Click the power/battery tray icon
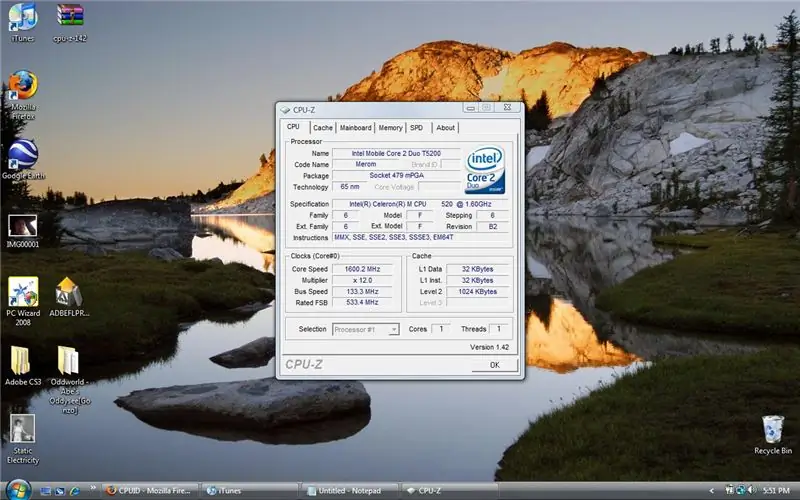 pos(730,490)
